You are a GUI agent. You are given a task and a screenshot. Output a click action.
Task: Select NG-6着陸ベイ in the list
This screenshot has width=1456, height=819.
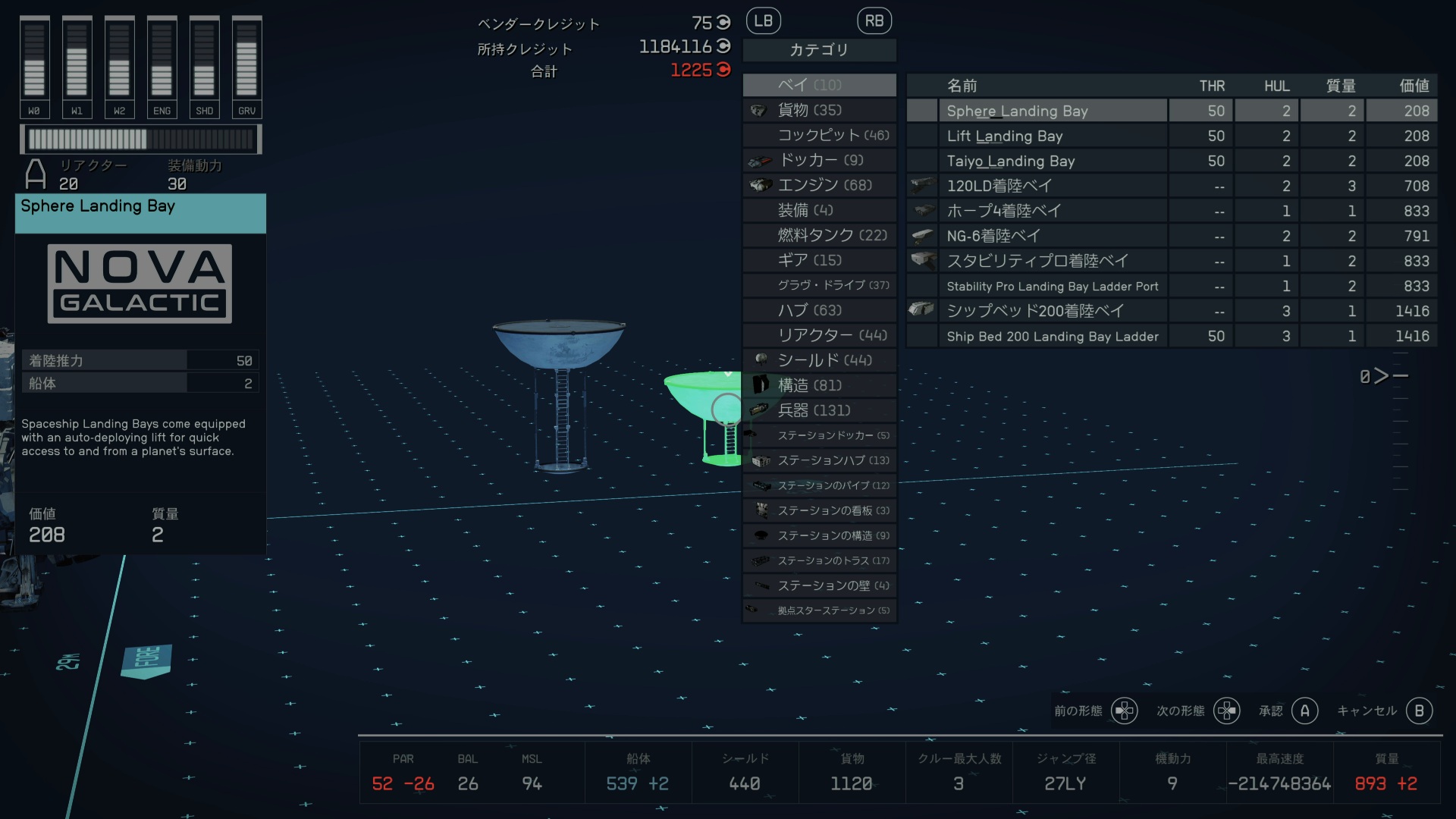point(1172,236)
